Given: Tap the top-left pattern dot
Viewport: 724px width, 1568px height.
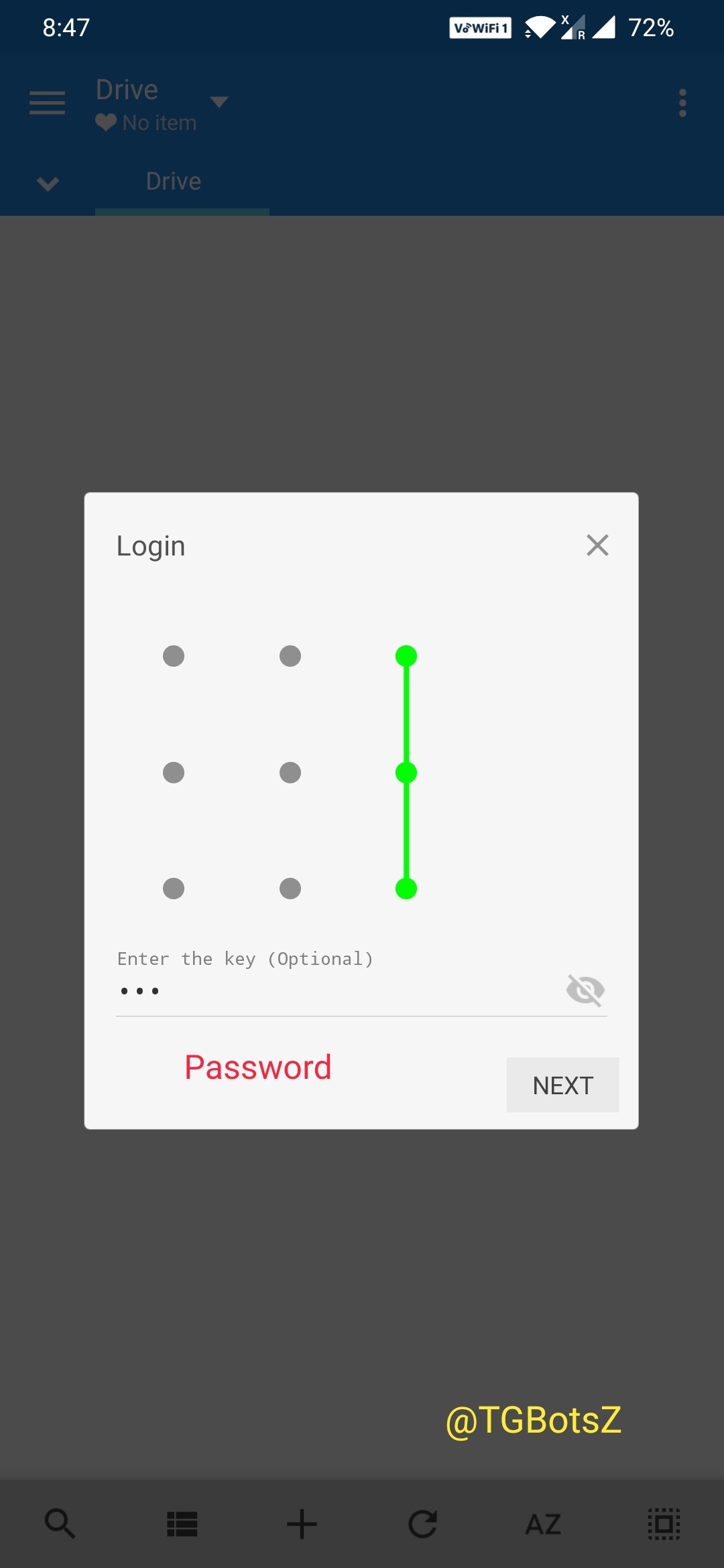Looking at the screenshot, I should 174,656.
